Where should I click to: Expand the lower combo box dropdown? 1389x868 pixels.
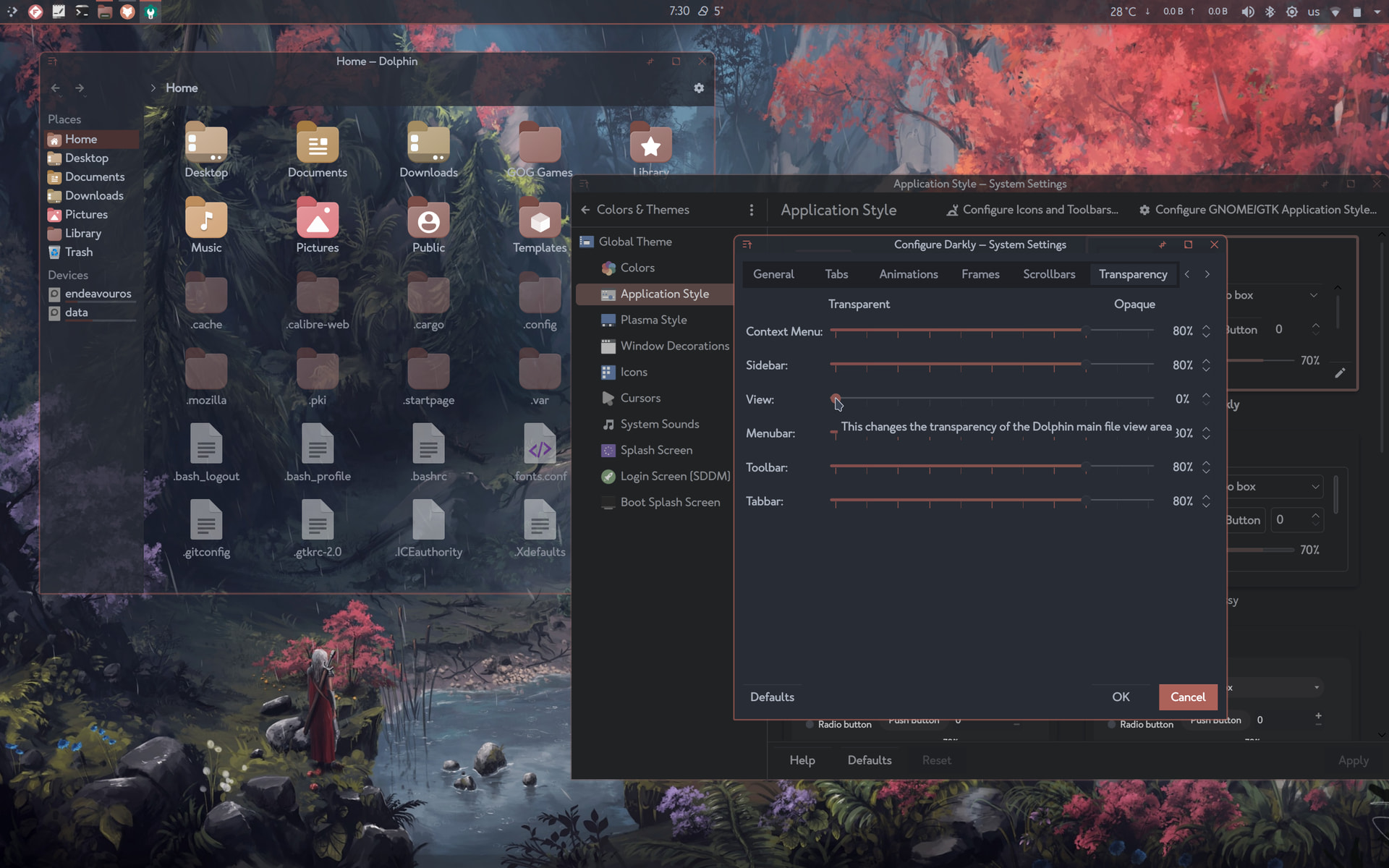point(1314,487)
